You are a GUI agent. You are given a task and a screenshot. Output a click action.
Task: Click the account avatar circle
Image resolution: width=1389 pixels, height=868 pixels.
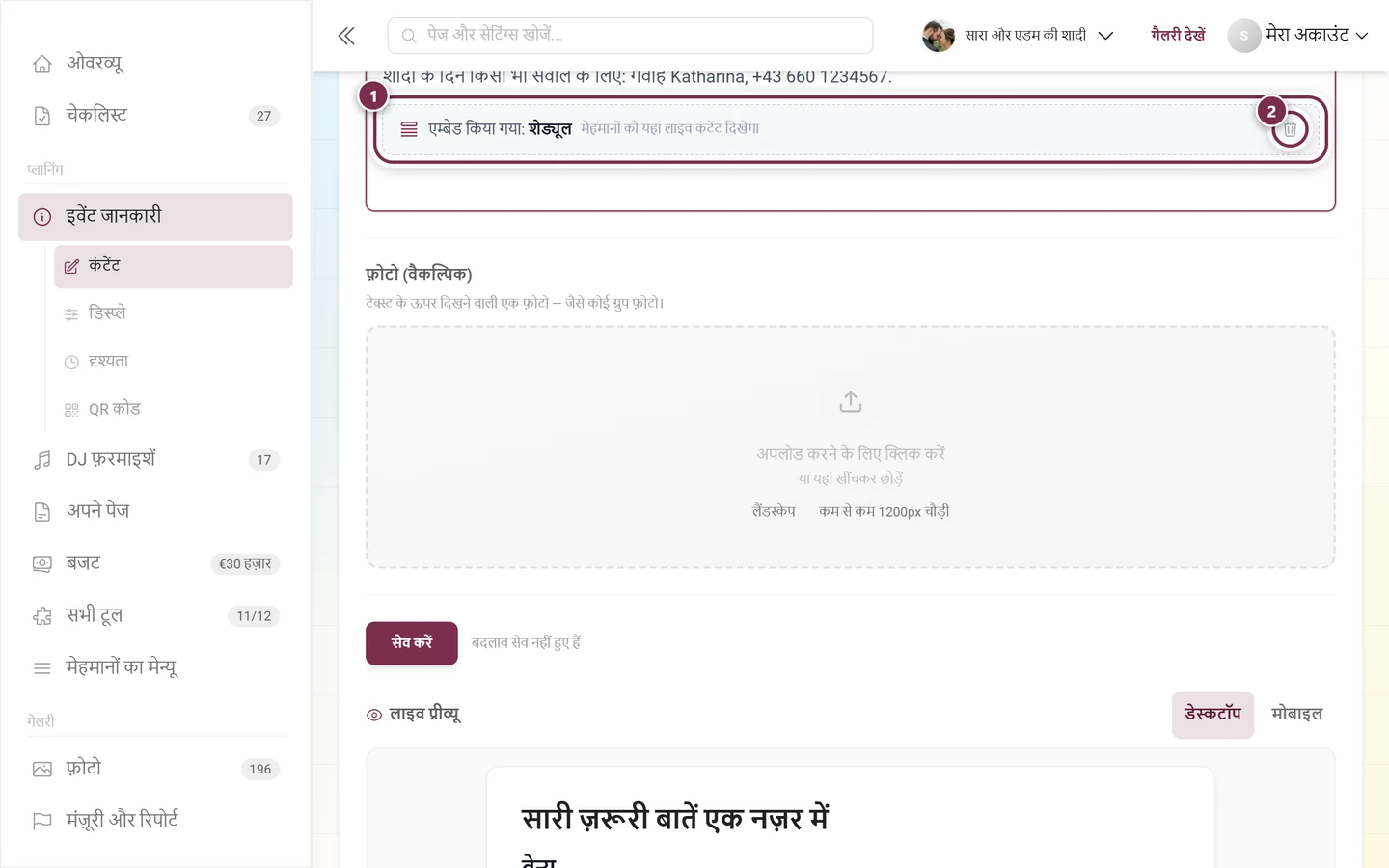coord(1244,36)
